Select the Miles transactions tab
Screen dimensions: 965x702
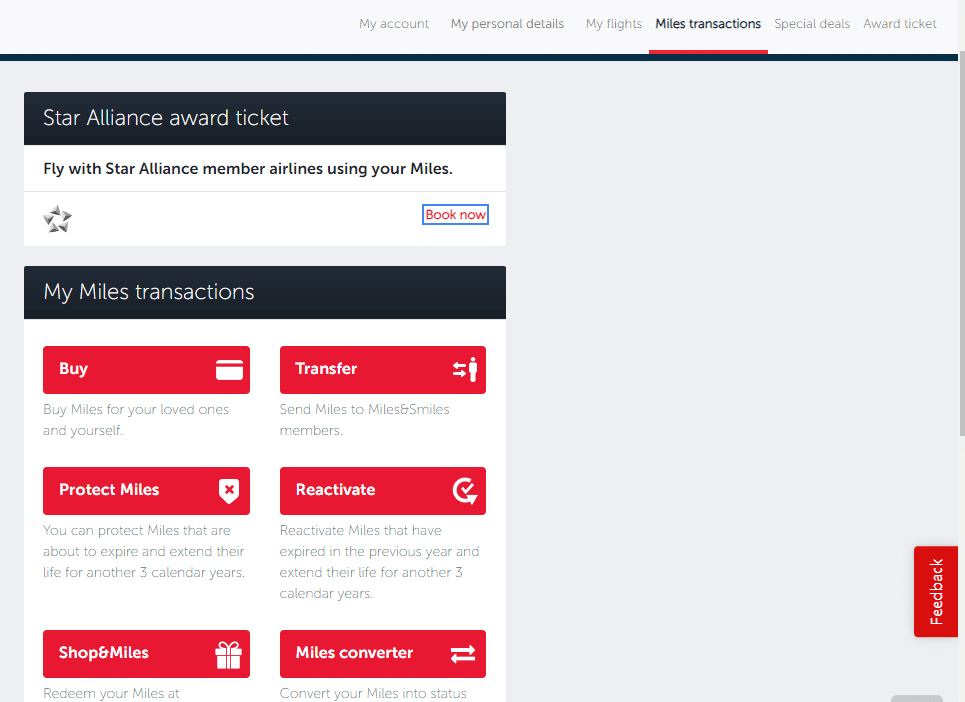coord(708,24)
